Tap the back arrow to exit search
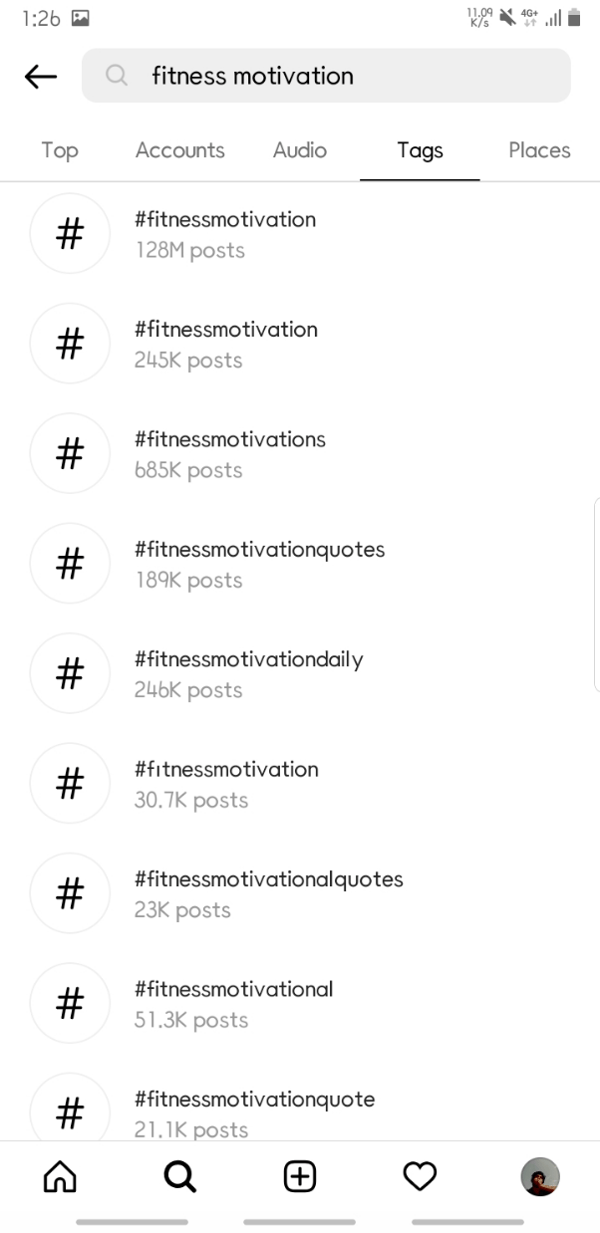The width and height of the screenshot is (600, 1233). (x=40, y=76)
